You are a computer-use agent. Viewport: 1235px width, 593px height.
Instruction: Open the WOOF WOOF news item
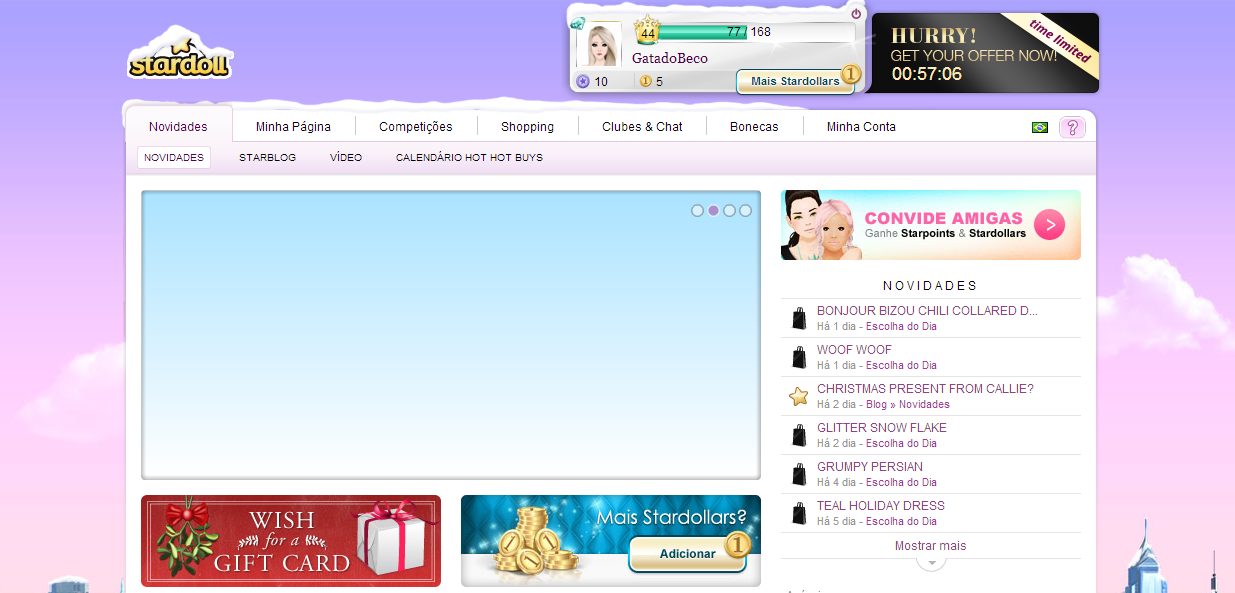(854, 350)
